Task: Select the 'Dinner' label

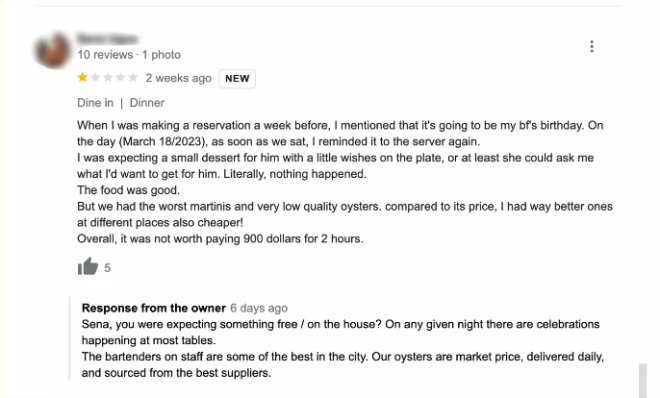Action: click(x=147, y=103)
